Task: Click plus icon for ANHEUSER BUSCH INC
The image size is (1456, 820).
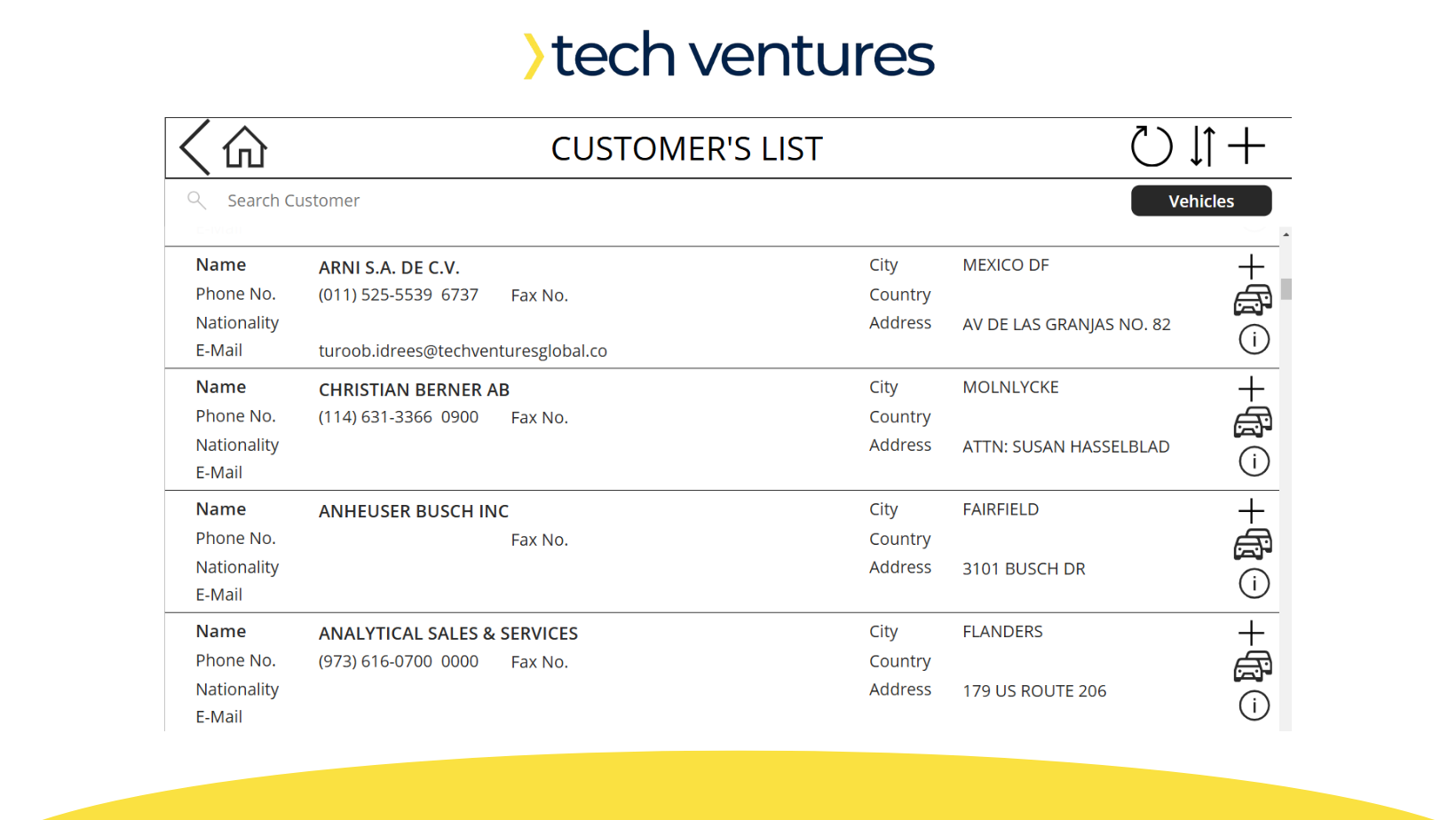Action: pyautogui.click(x=1251, y=511)
